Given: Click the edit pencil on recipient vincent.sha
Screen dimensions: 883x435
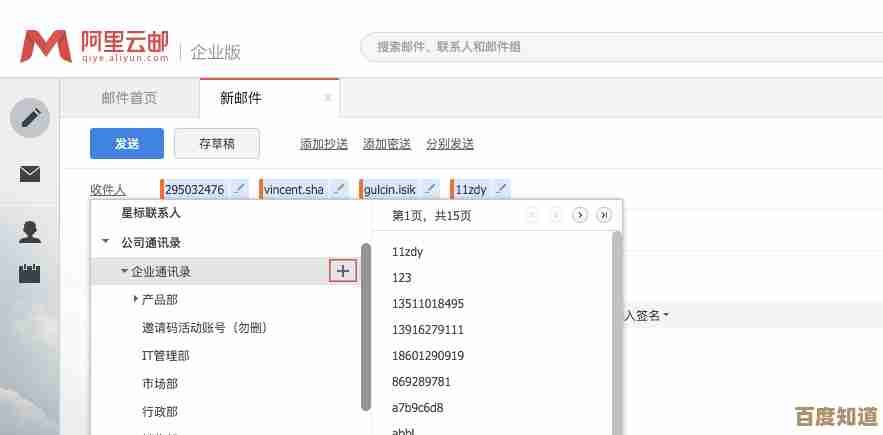Looking at the screenshot, I should click(339, 188).
